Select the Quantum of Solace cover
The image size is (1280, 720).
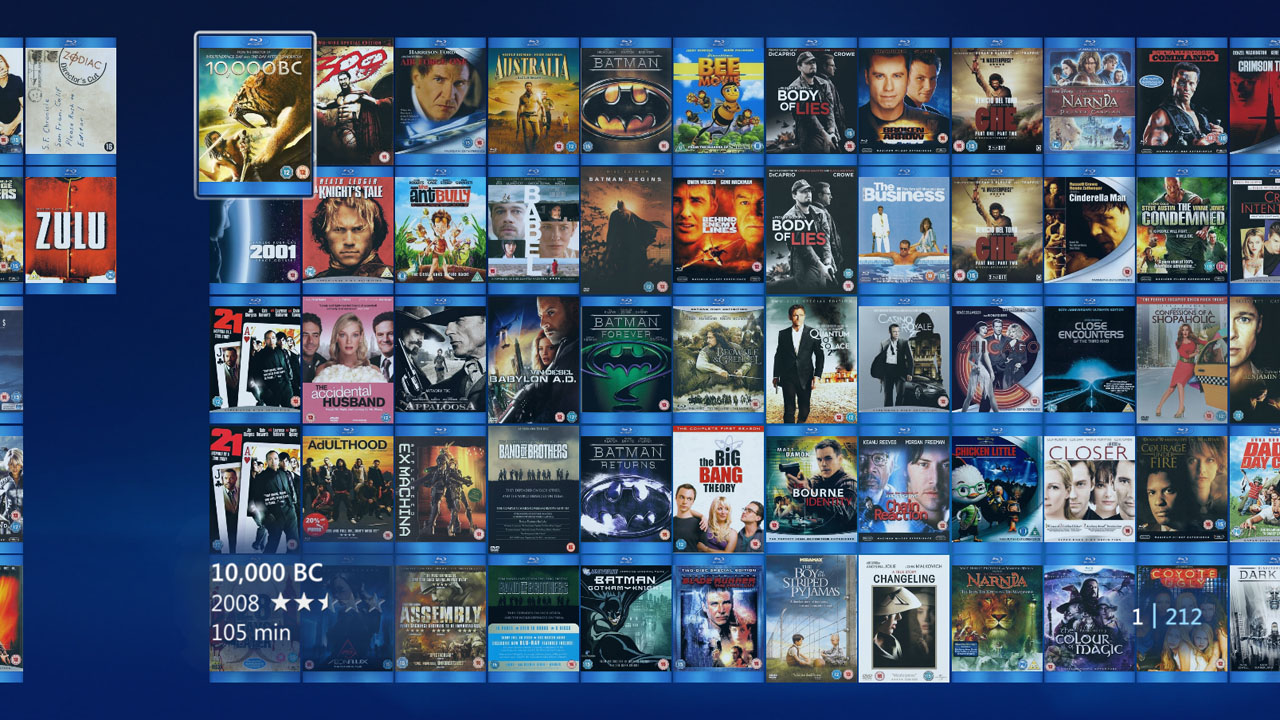[x=811, y=360]
